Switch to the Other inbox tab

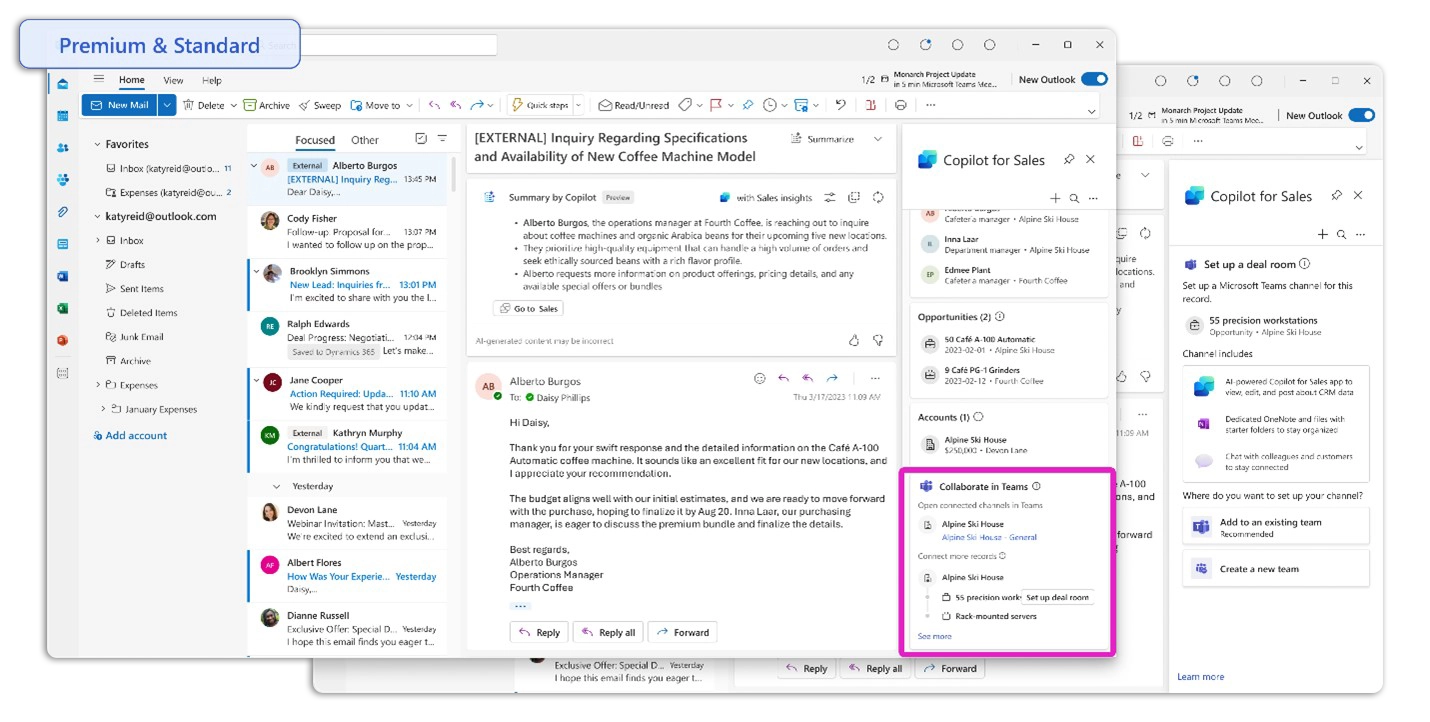click(x=365, y=140)
